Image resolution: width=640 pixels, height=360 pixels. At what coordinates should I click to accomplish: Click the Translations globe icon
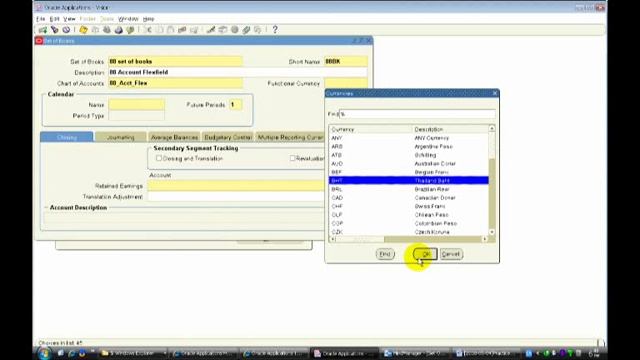click(235, 30)
